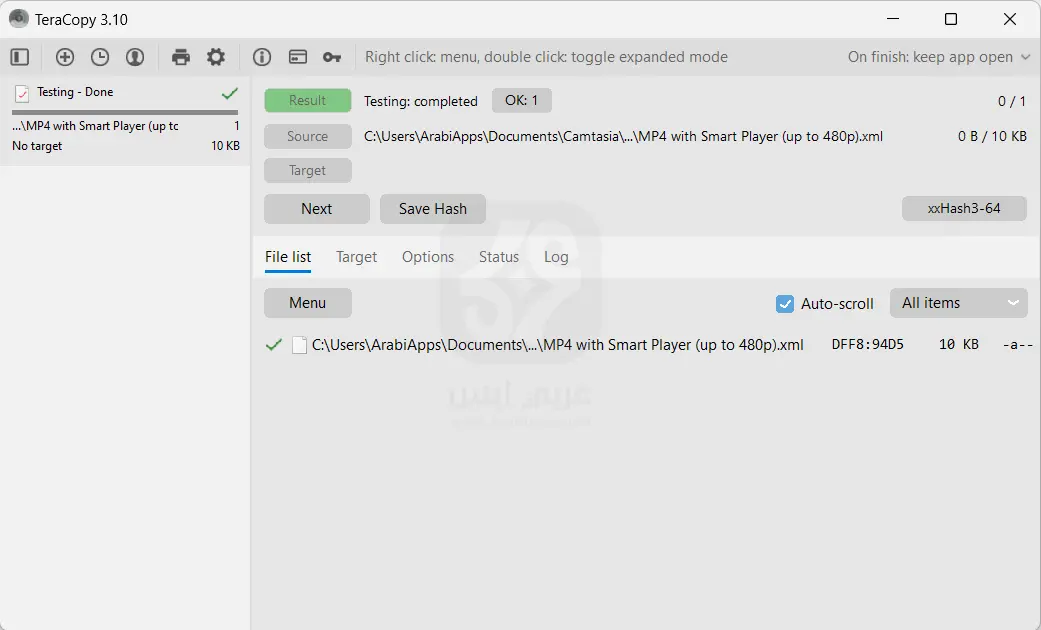The width and height of the screenshot is (1041, 630).
Task: Toggle the Auto-scroll checkbox
Action: click(x=785, y=303)
